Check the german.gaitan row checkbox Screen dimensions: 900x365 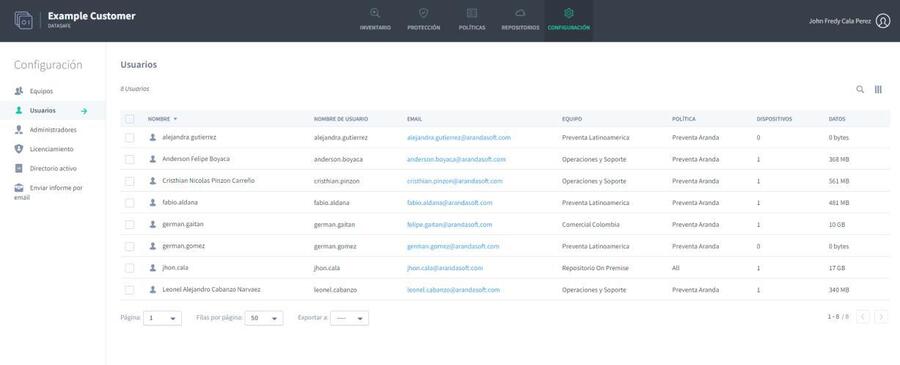(130, 224)
